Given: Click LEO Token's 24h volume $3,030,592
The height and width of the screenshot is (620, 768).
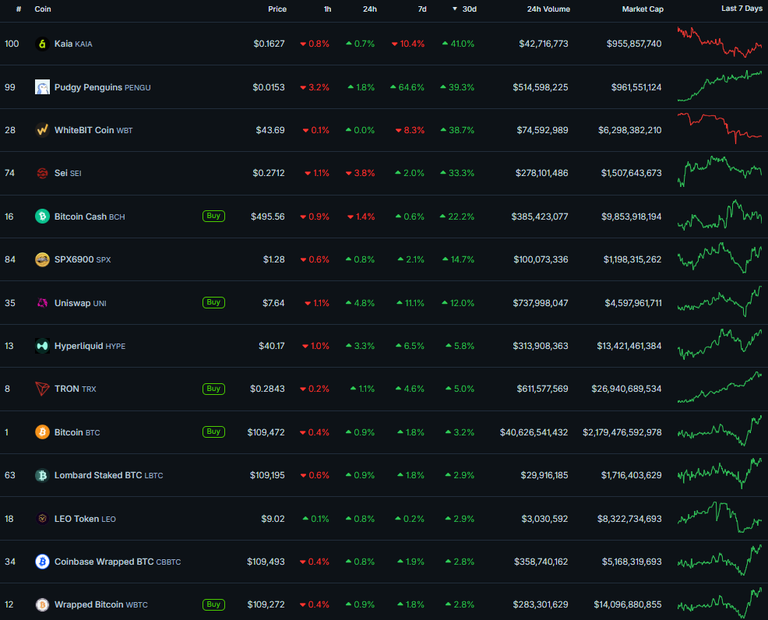Looking at the screenshot, I should [x=545, y=519].
